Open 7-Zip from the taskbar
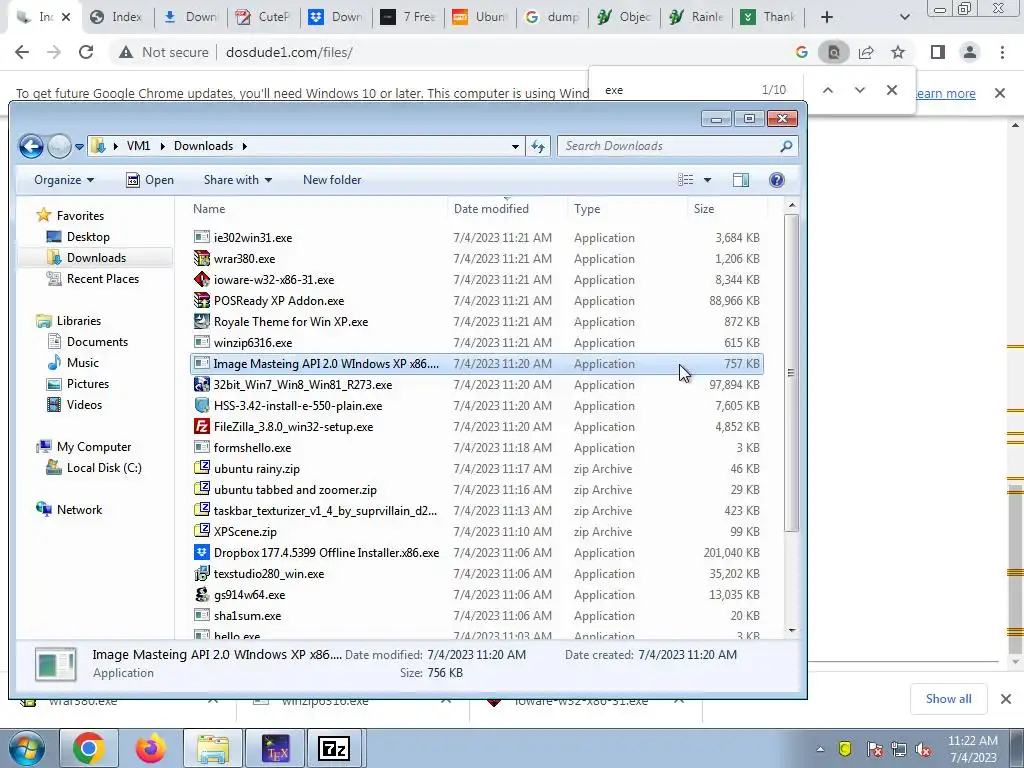The height and width of the screenshot is (768, 1024). coord(334,748)
